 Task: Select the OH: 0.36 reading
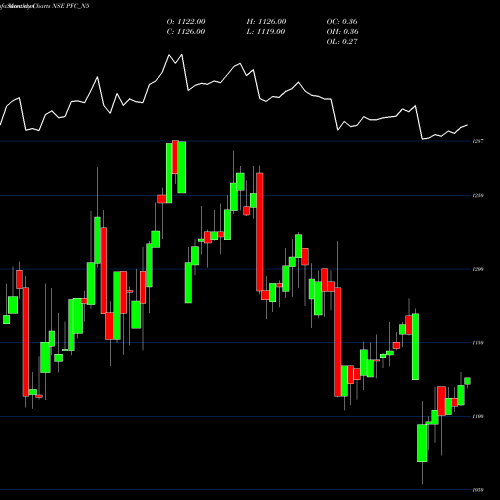(x=342, y=31)
